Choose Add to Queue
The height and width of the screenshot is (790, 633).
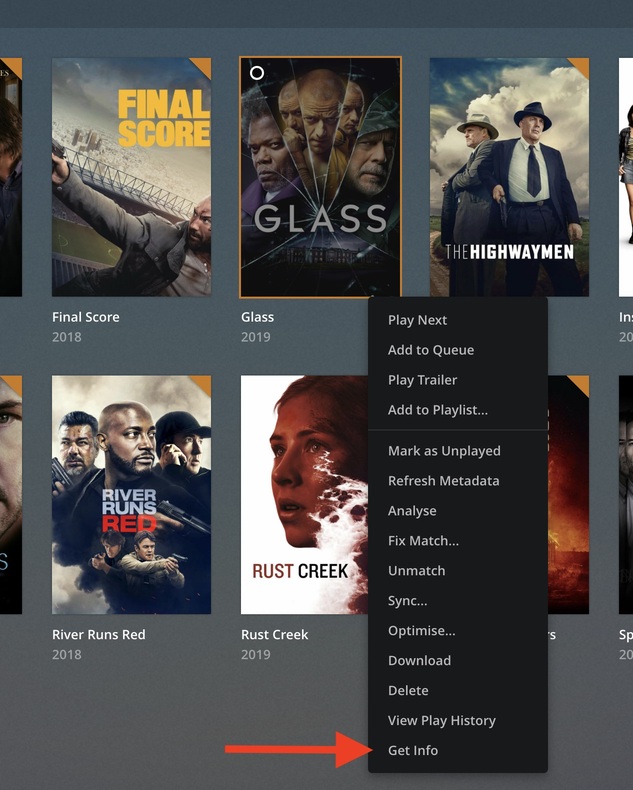click(431, 350)
